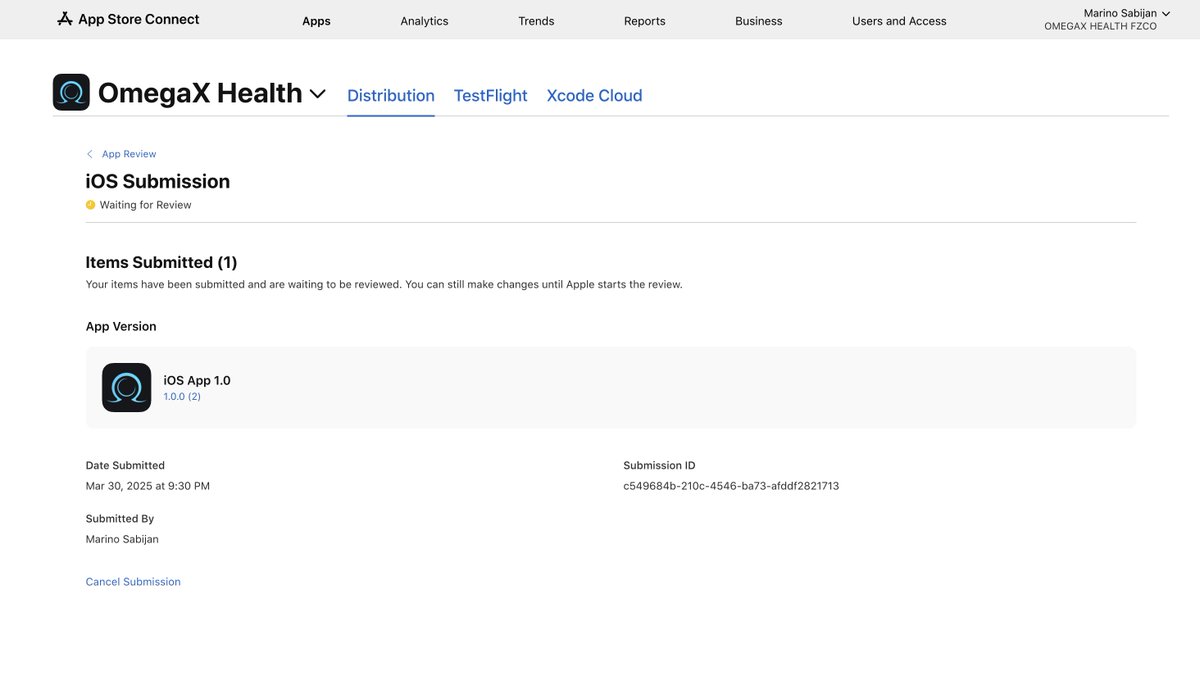Open Users and Access

tap(899, 21)
